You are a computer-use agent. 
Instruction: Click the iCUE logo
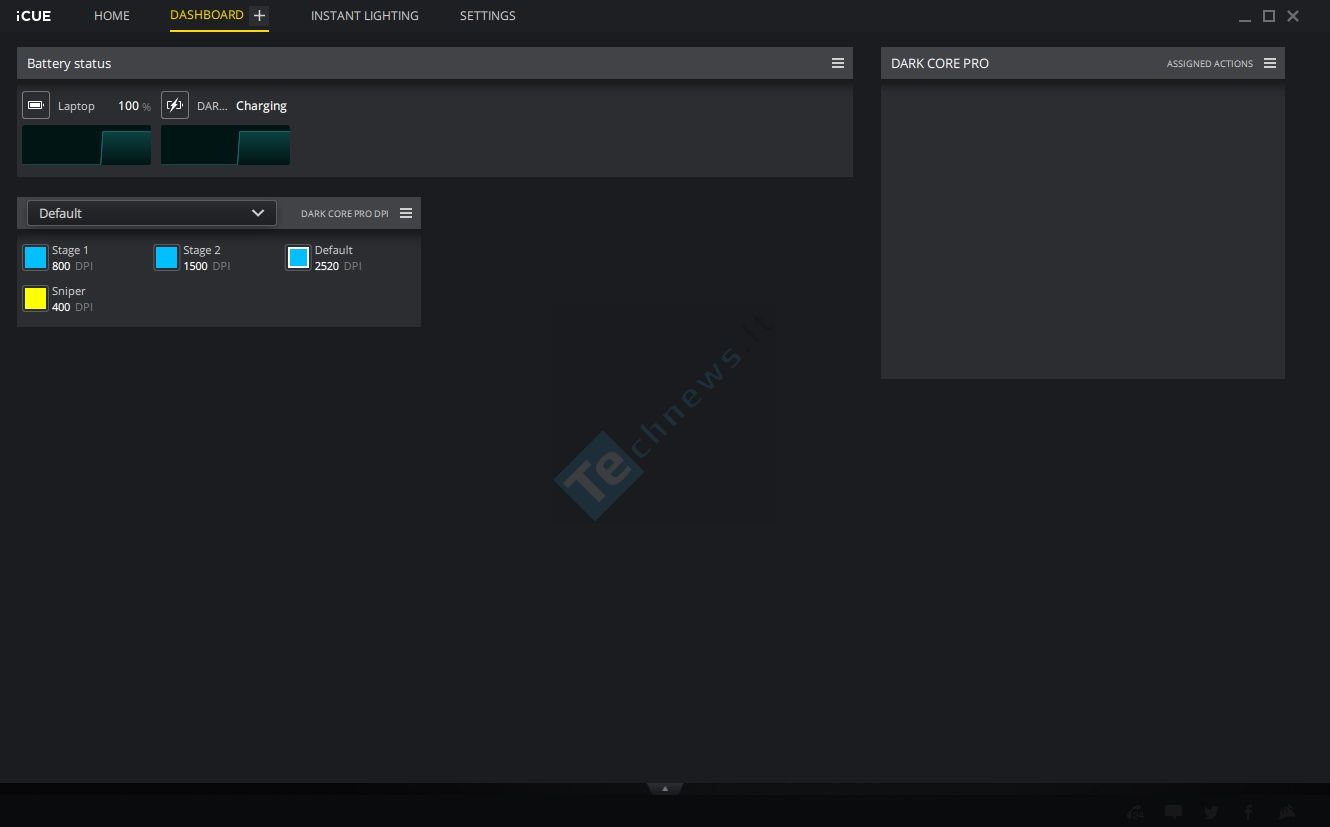click(34, 16)
